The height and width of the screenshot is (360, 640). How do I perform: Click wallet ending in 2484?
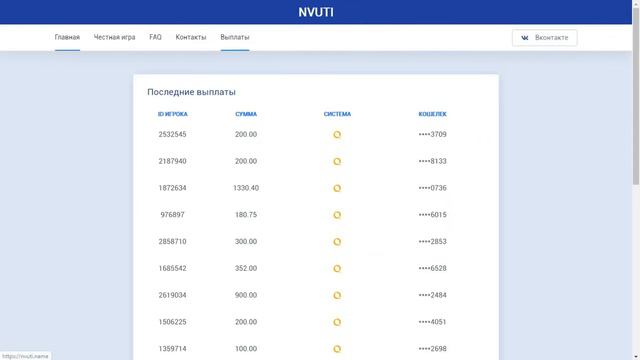tap(432, 295)
